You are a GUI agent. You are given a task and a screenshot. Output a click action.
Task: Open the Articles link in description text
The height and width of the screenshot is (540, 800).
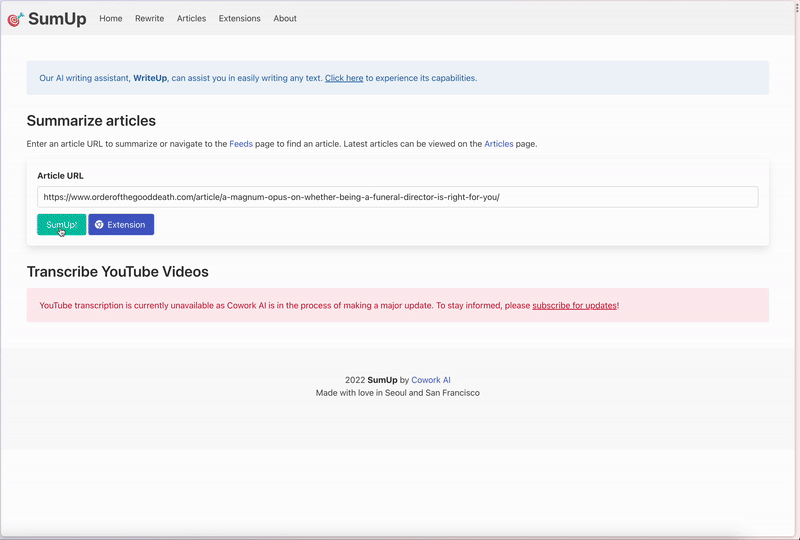[498, 144]
